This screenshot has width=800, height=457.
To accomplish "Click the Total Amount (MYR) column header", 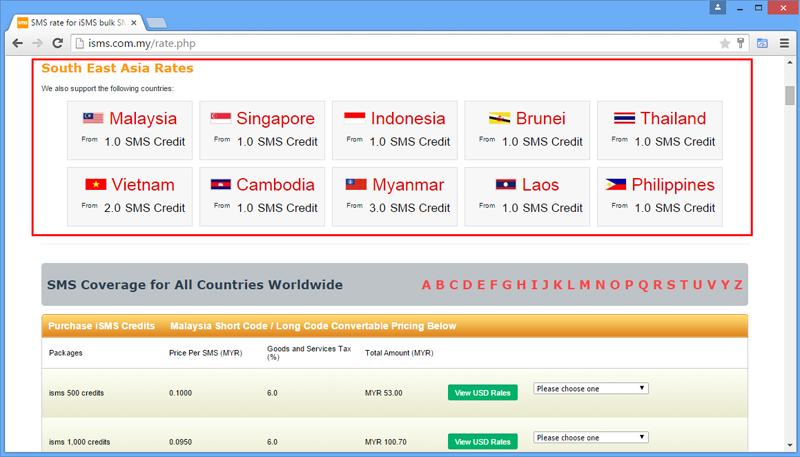I will tap(399, 353).
